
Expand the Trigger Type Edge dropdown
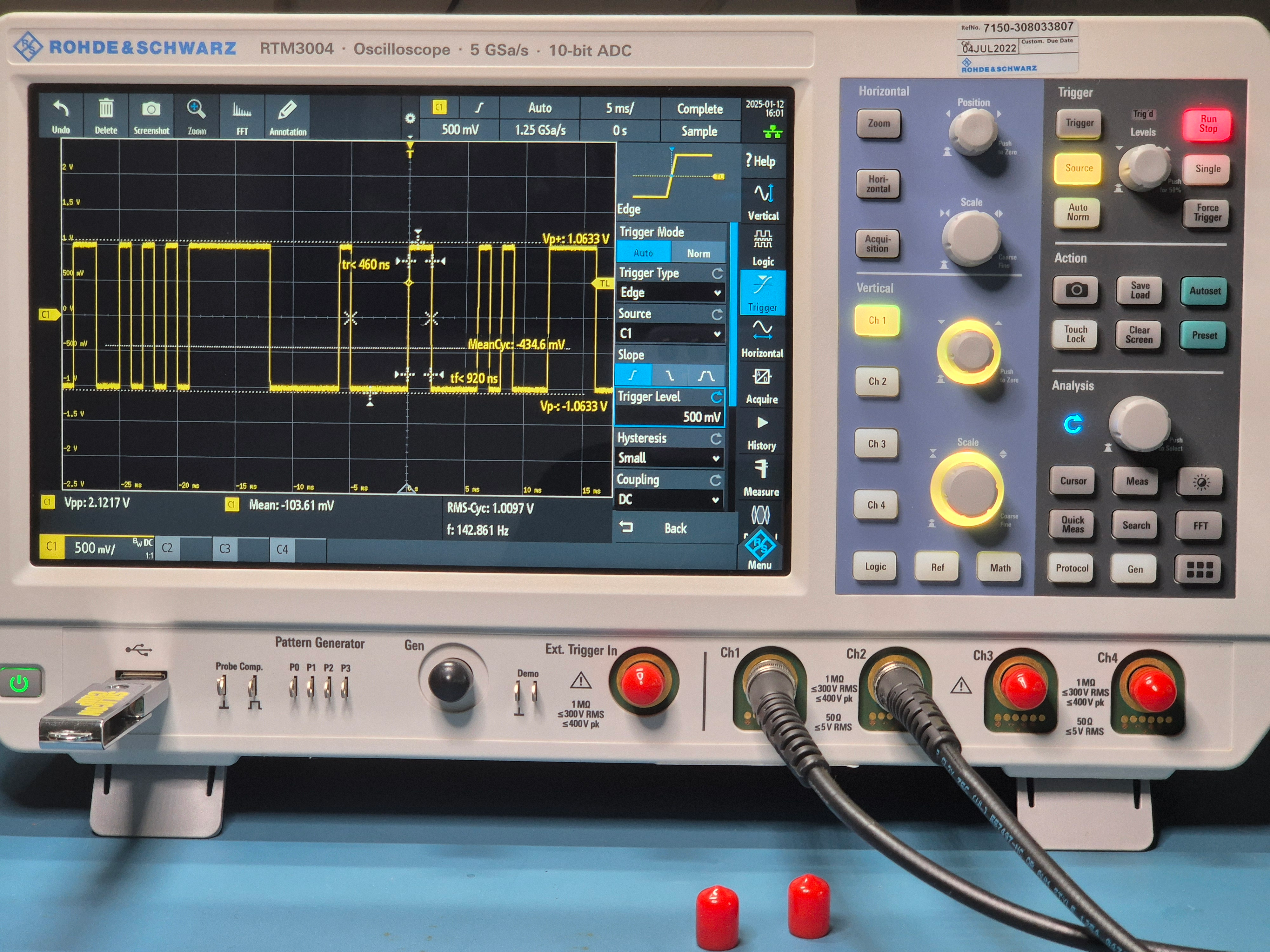(669, 293)
